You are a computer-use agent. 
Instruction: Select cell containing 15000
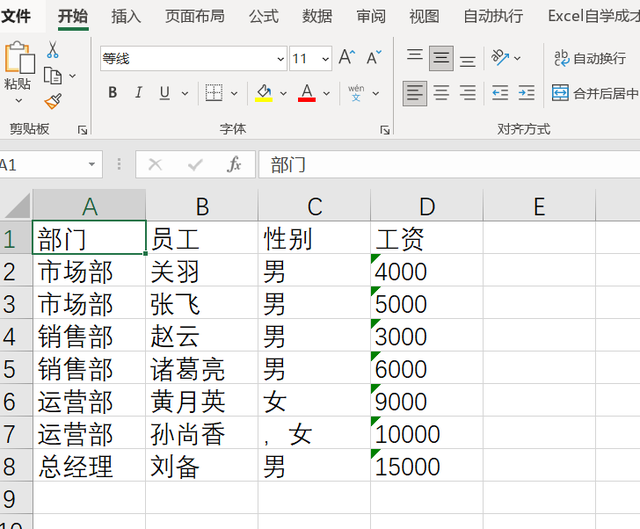tap(427, 466)
